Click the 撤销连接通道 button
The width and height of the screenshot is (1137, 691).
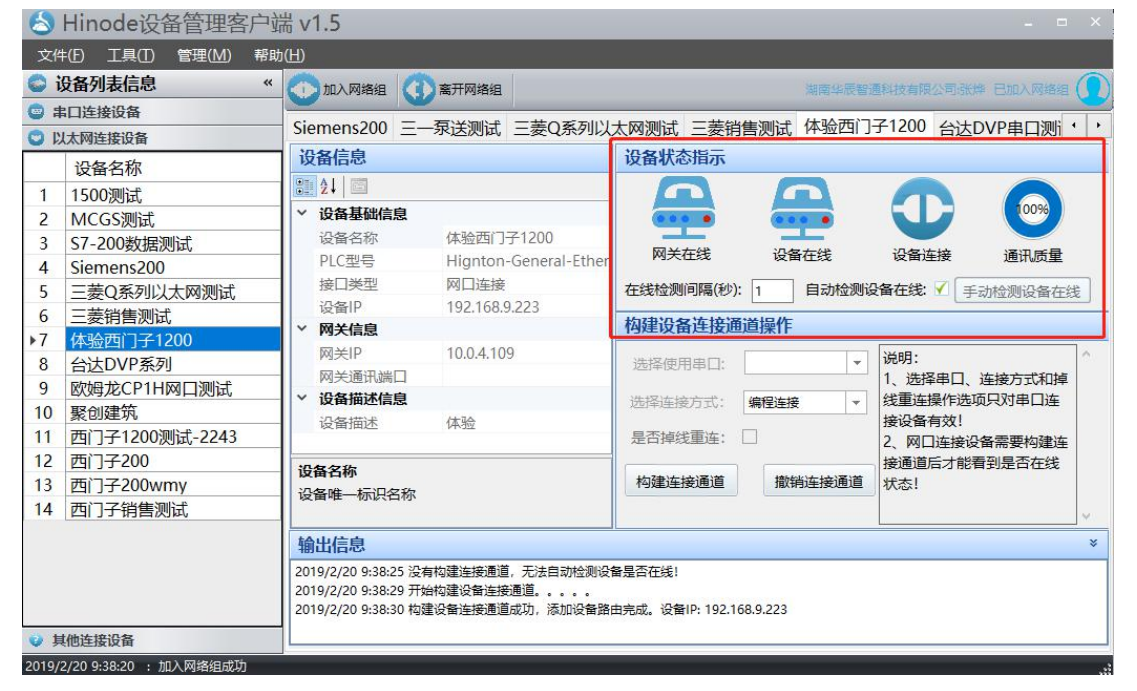click(x=818, y=482)
